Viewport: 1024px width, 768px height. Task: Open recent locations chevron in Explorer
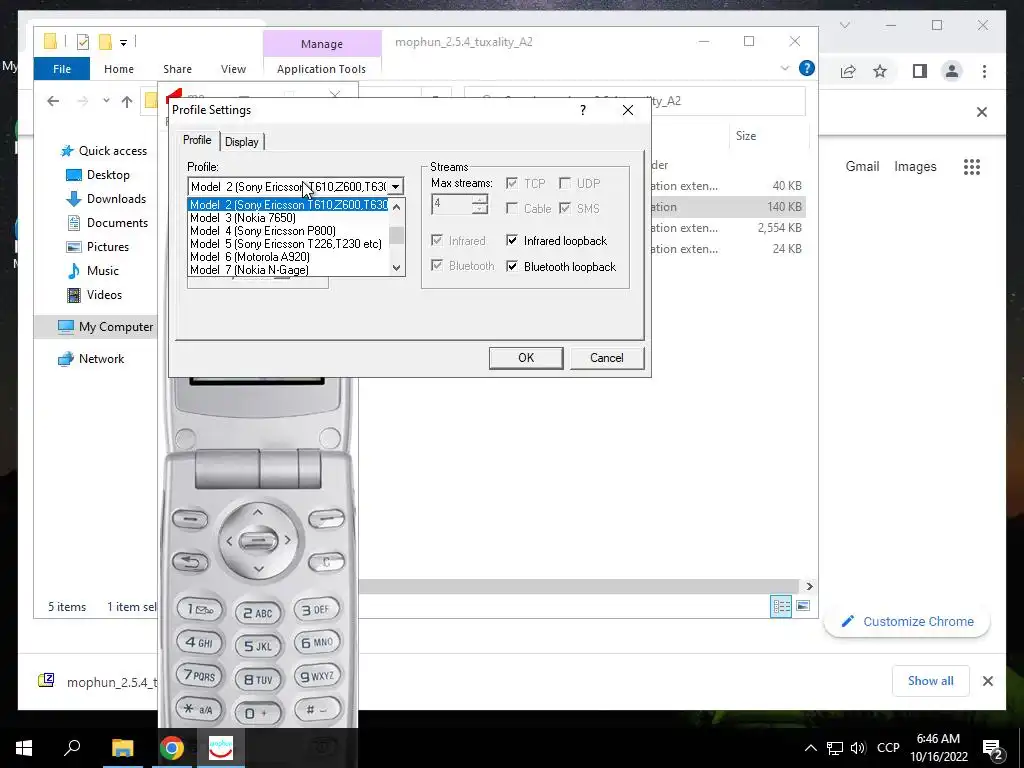tap(106, 101)
